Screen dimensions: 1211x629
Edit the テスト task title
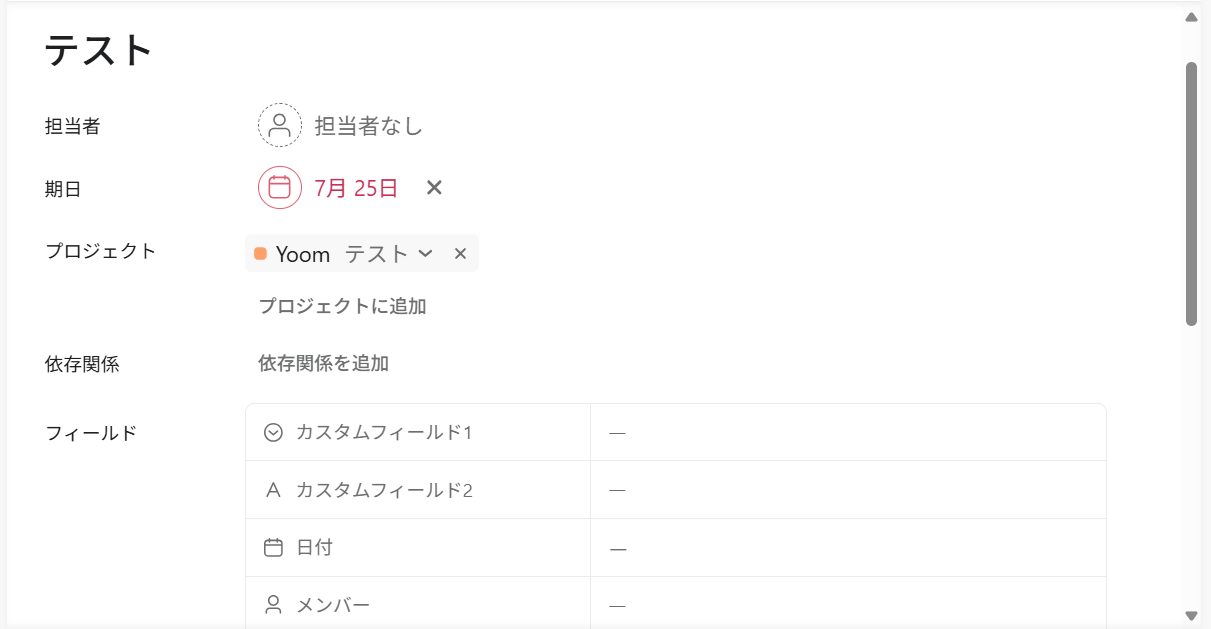pos(99,50)
